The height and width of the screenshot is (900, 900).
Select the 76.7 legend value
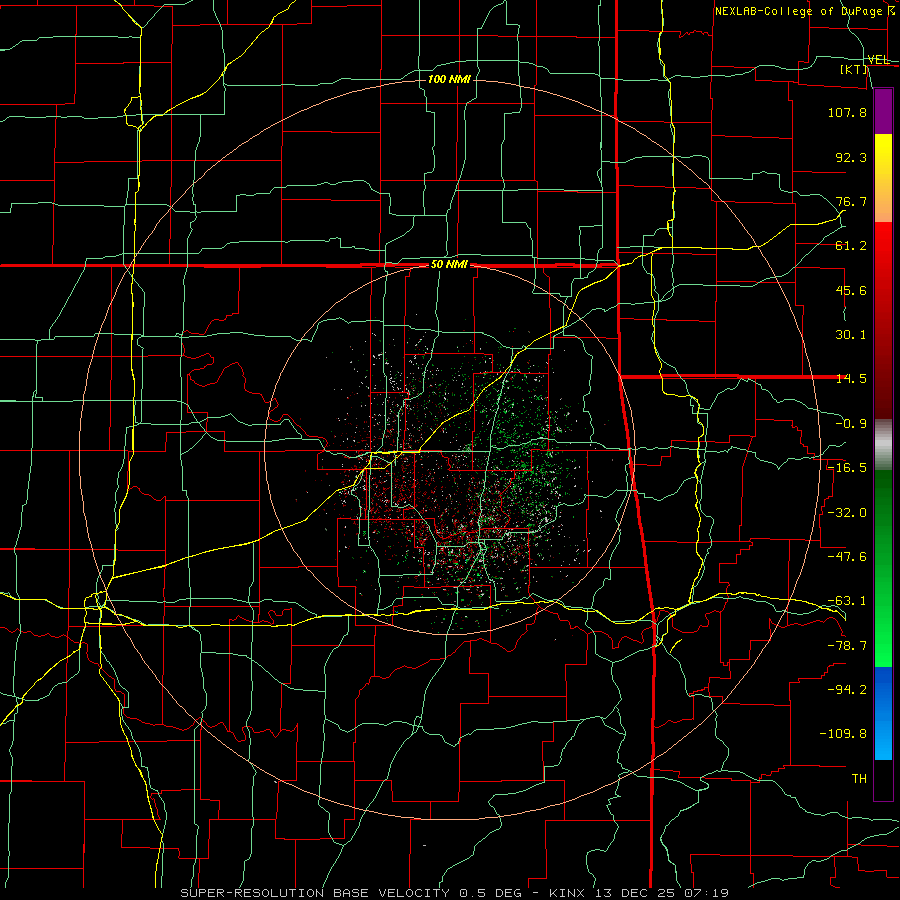[x=851, y=201]
